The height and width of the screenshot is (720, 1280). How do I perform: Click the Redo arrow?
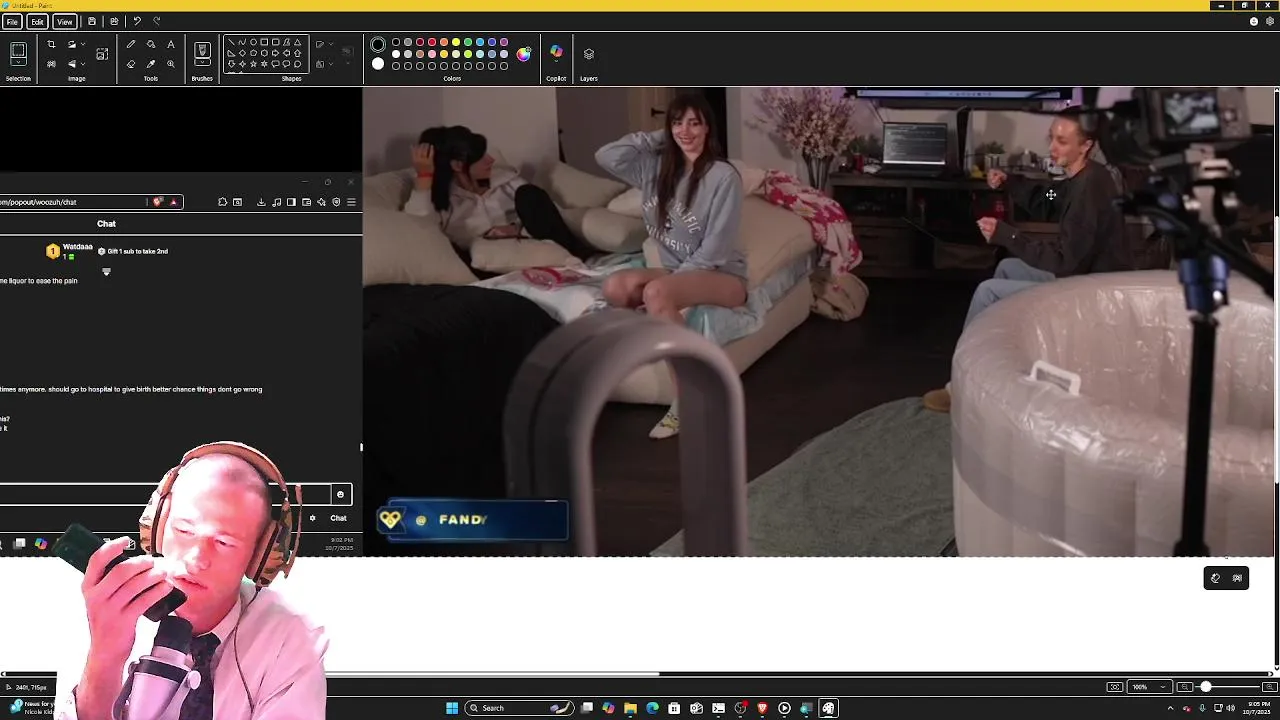pyautogui.click(x=157, y=21)
